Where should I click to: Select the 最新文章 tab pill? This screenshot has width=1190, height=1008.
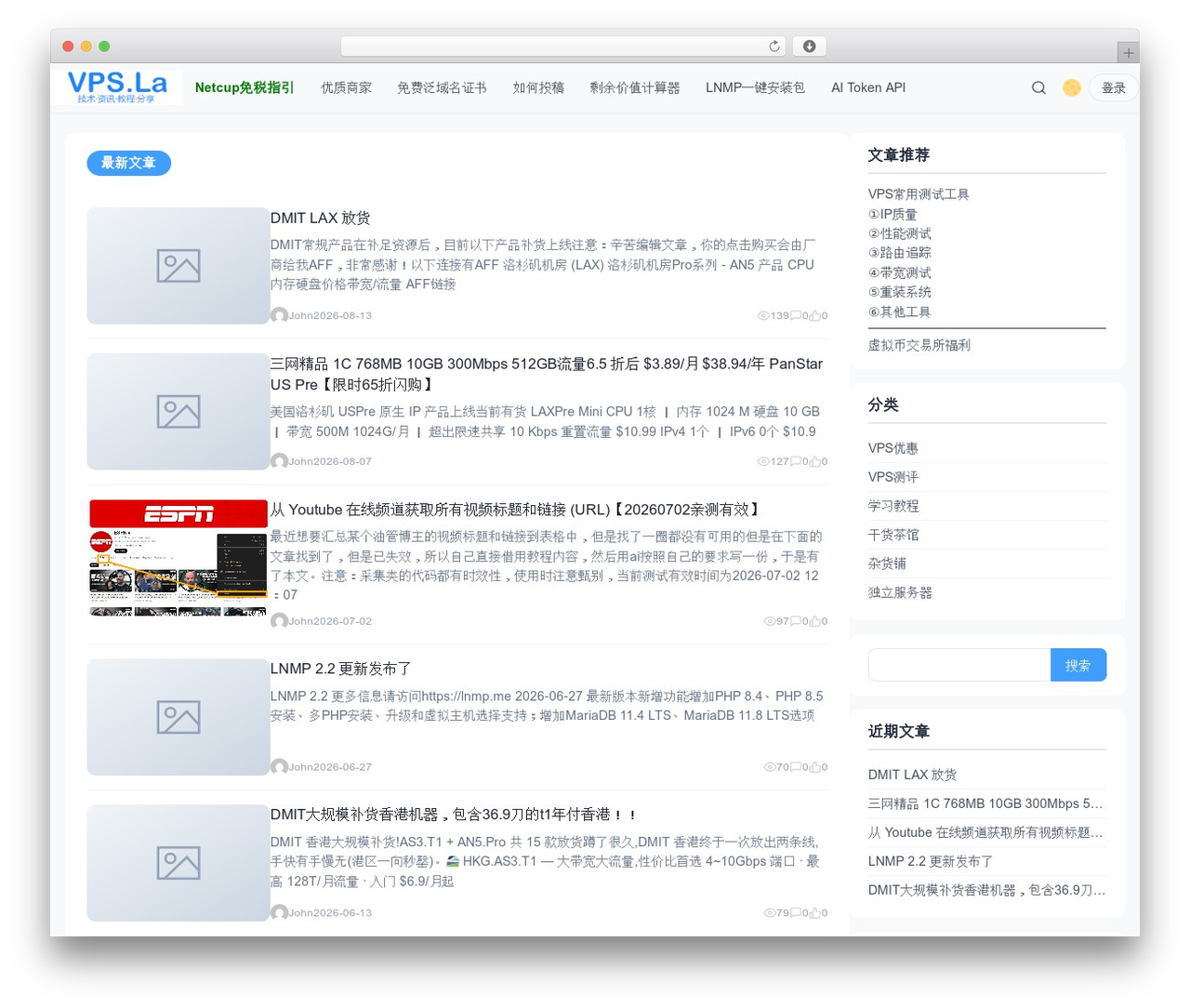129,163
